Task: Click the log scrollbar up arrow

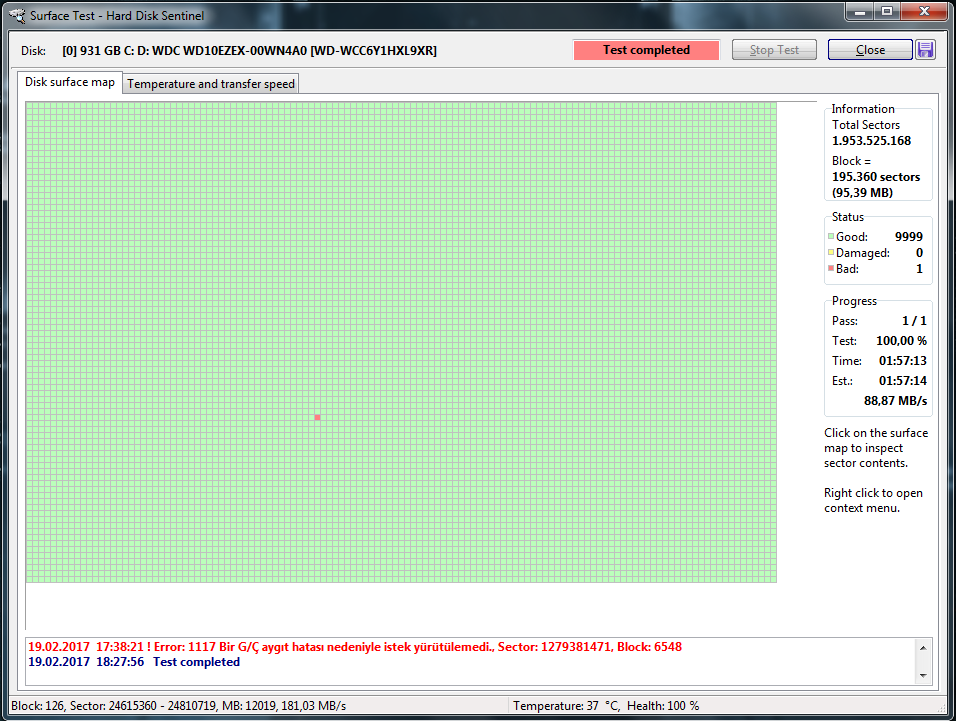Action: pyautogui.click(x=922, y=648)
